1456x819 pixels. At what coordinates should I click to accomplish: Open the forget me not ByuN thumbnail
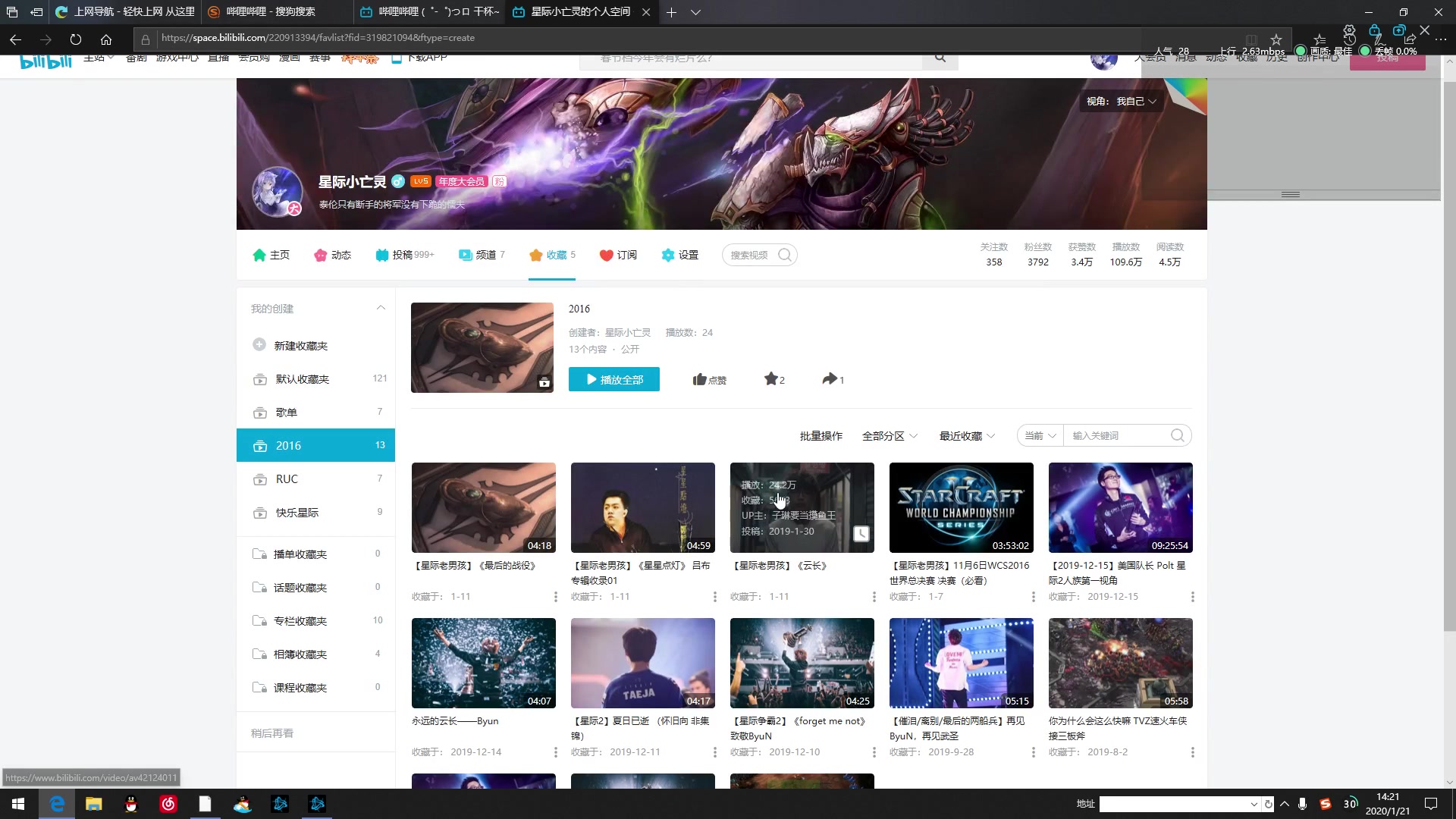pyautogui.click(x=802, y=663)
